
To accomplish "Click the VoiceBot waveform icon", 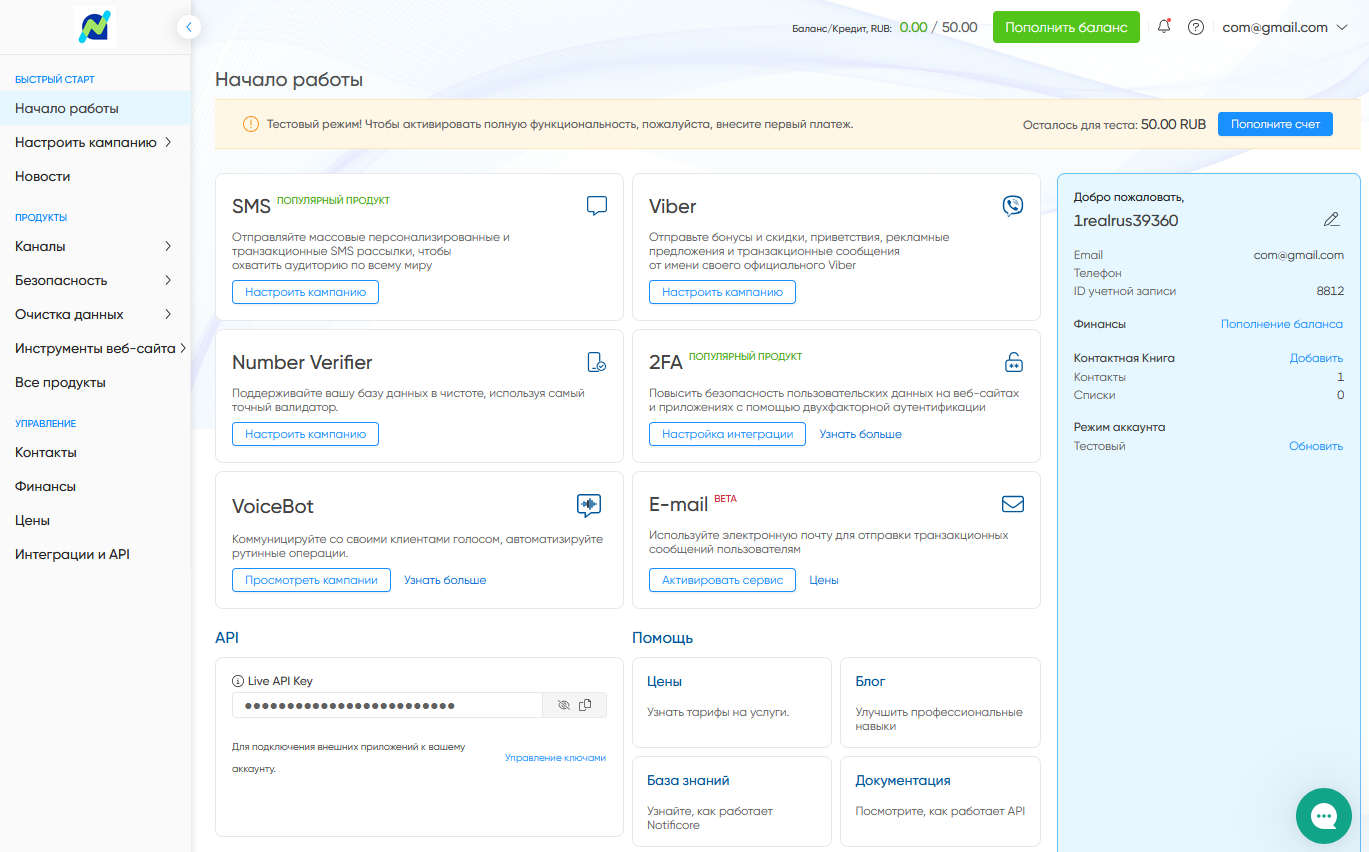I will [589, 505].
